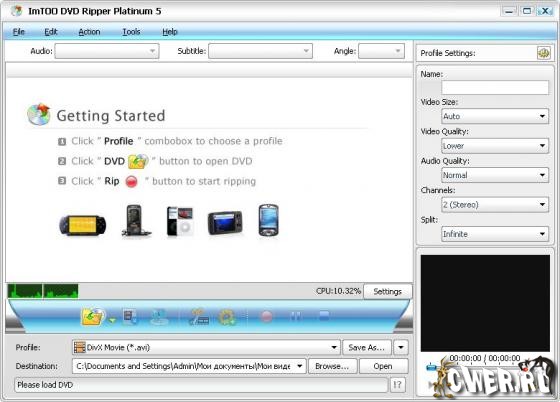Click the Save As... button
This screenshot has width=560, height=402.
click(366, 347)
